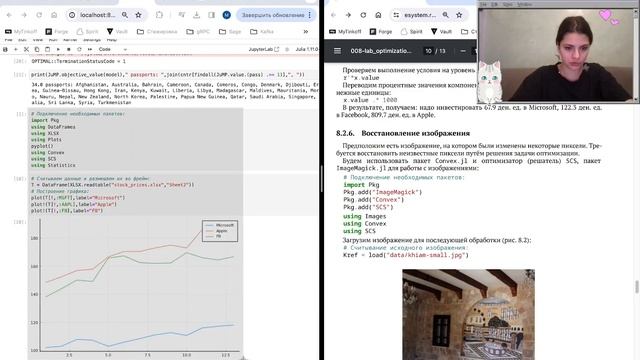This screenshot has height=360, width=640.
Task: Expand the Sage bookmark folder
Action: (x=230, y=31)
